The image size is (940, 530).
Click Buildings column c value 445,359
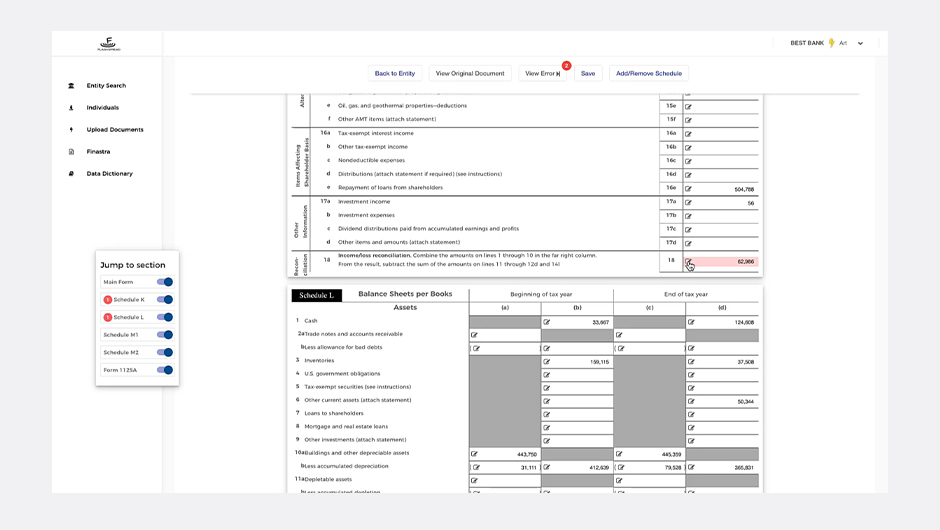(x=671, y=454)
